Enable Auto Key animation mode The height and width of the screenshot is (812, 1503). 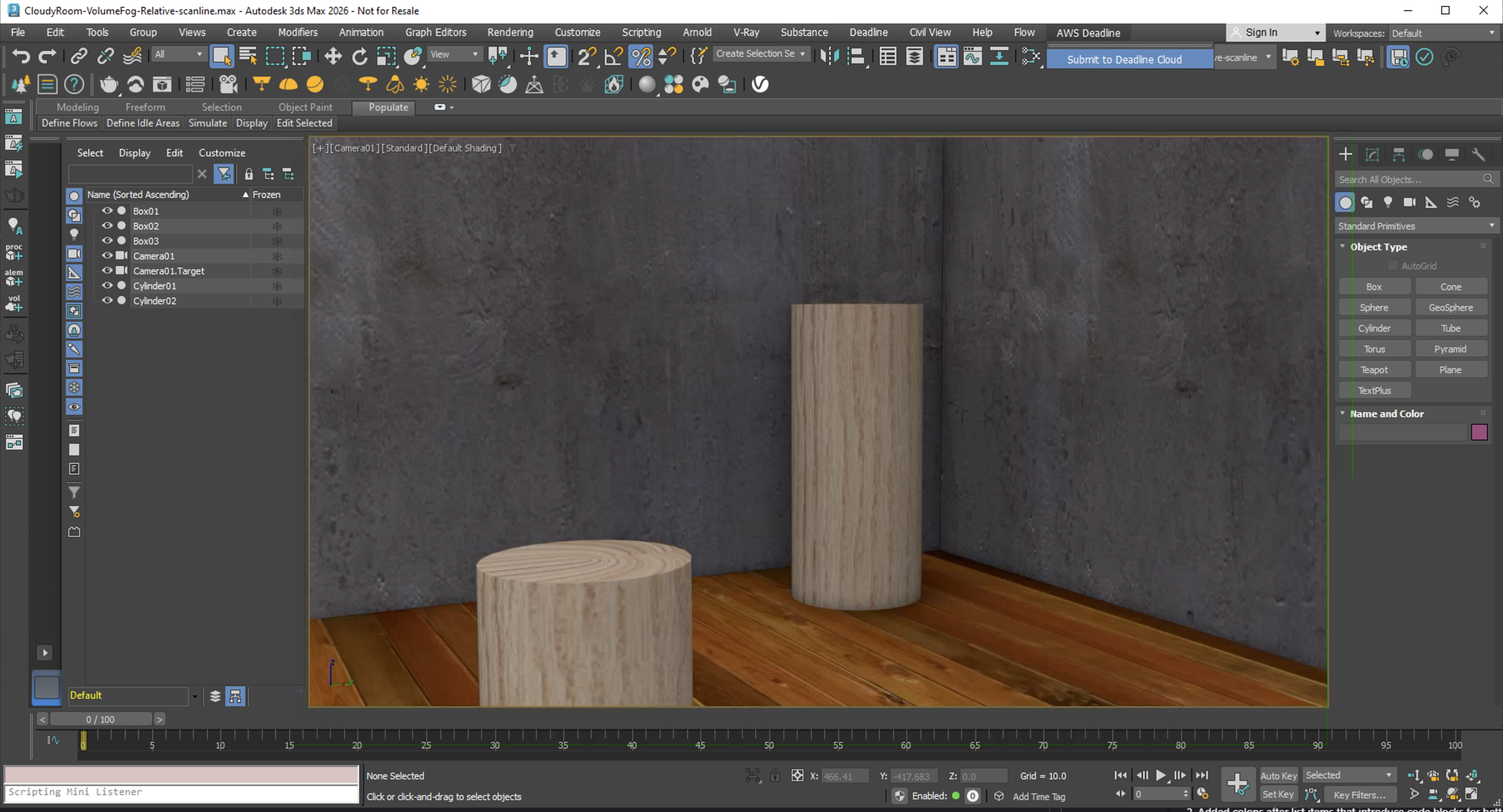click(x=1279, y=775)
